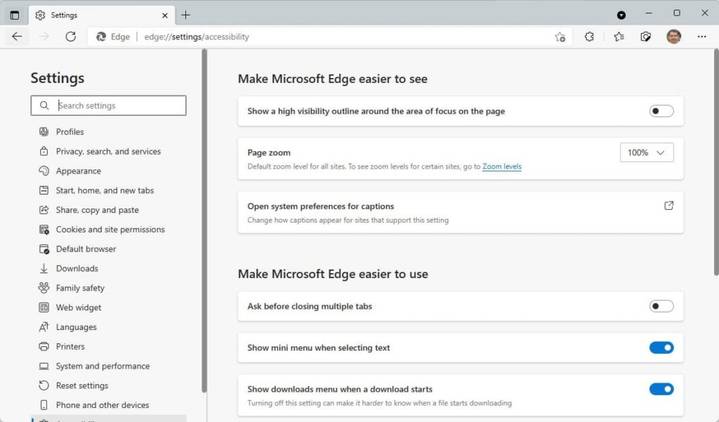The width and height of the screenshot is (719, 422).
Task: Disable Show mini menu when selecting text
Action: 661,348
